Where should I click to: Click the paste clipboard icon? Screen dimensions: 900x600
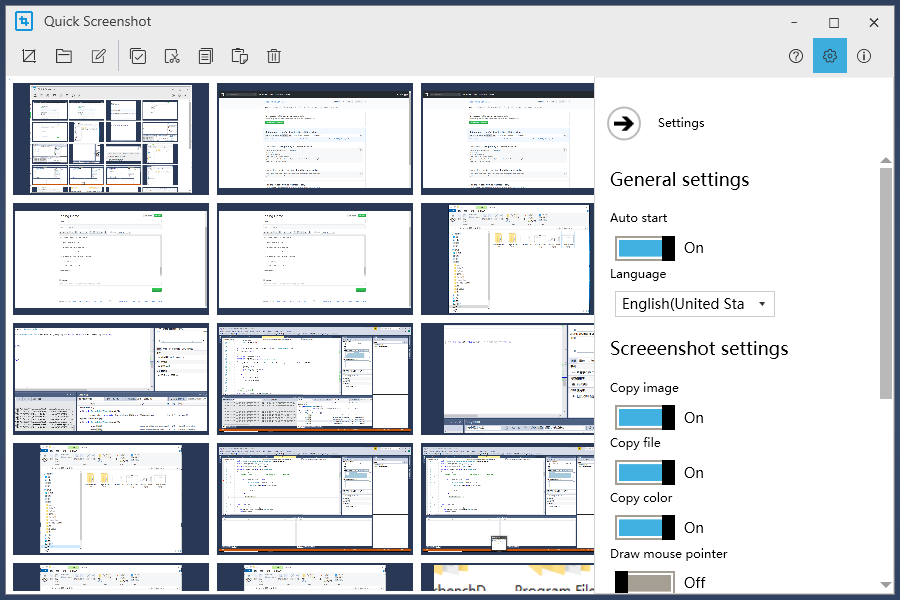click(x=239, y=56)
